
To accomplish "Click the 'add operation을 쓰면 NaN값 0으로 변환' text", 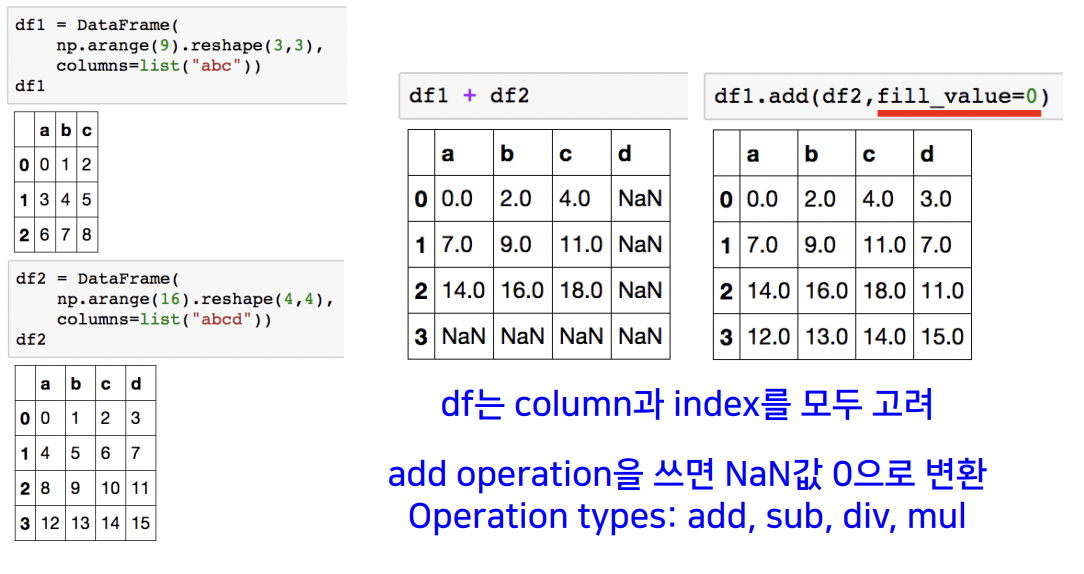I will click(x=687, y=474).
